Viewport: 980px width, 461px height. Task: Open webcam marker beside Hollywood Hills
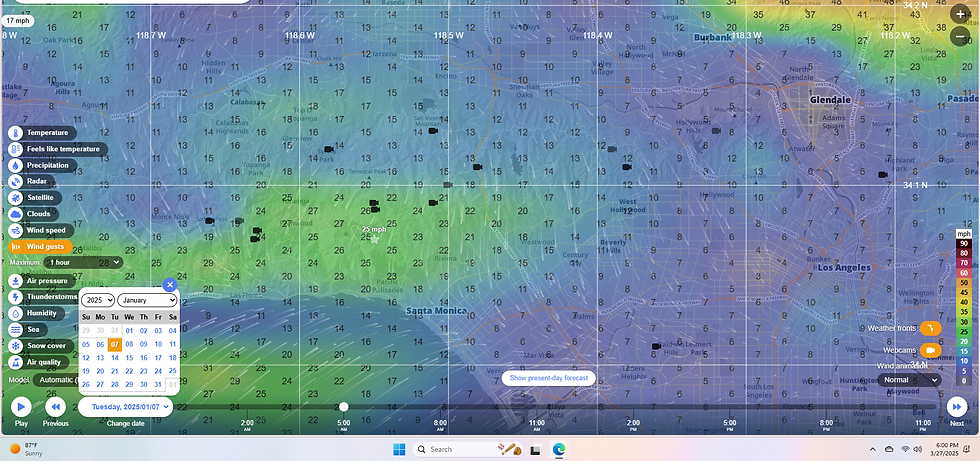pos(716,131)
